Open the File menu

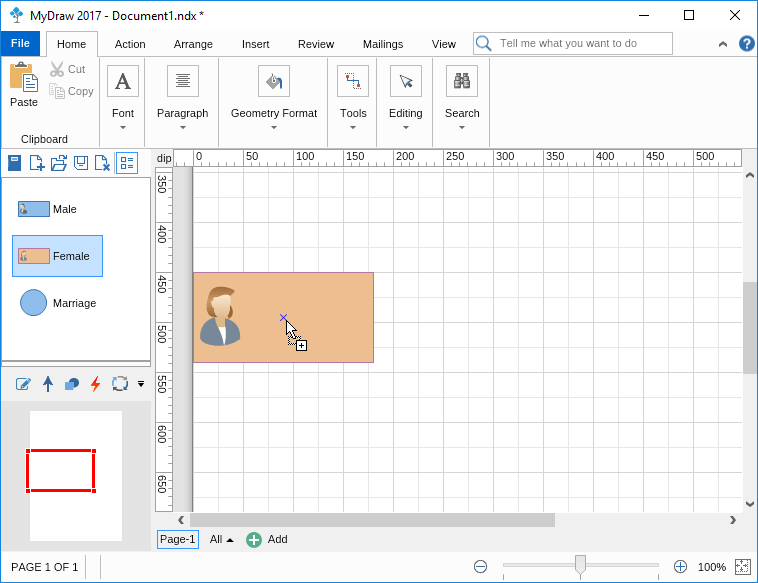click(20, 44)
